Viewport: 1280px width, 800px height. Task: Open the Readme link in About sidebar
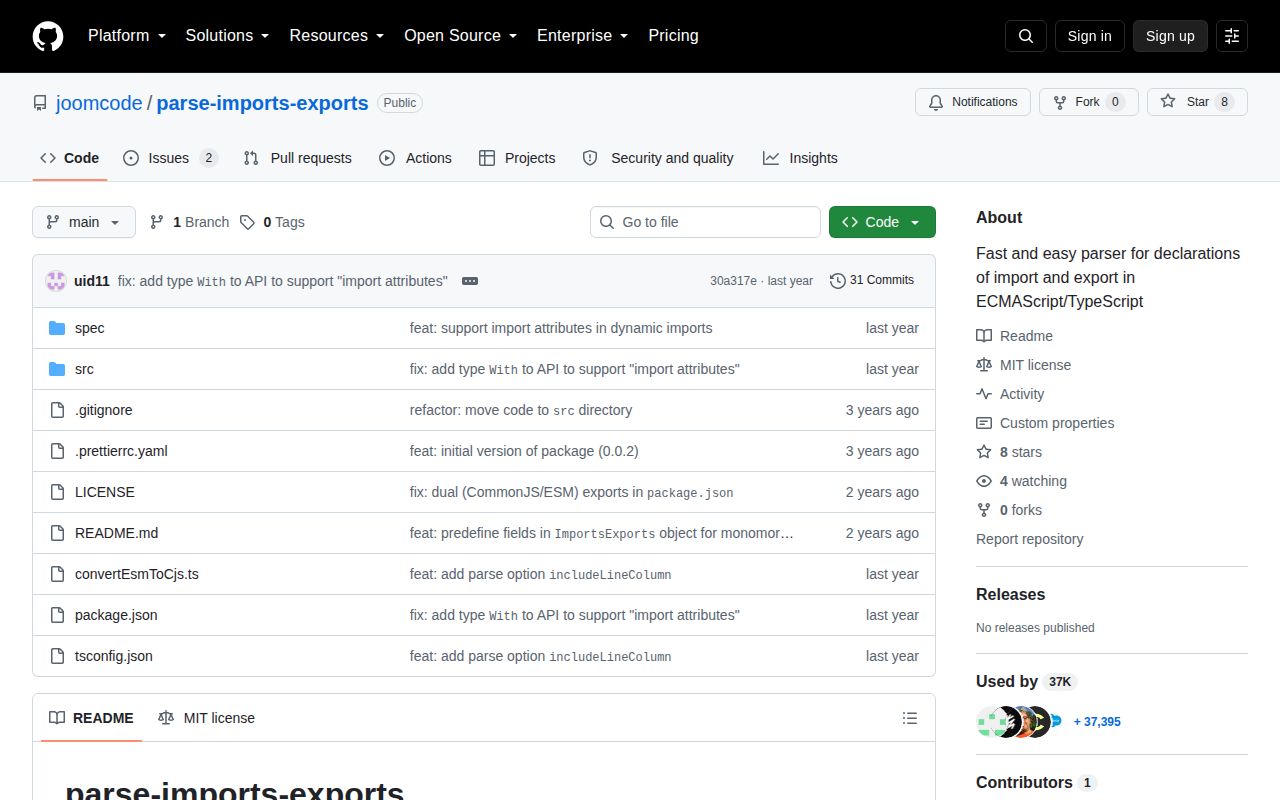[1015, 336]
